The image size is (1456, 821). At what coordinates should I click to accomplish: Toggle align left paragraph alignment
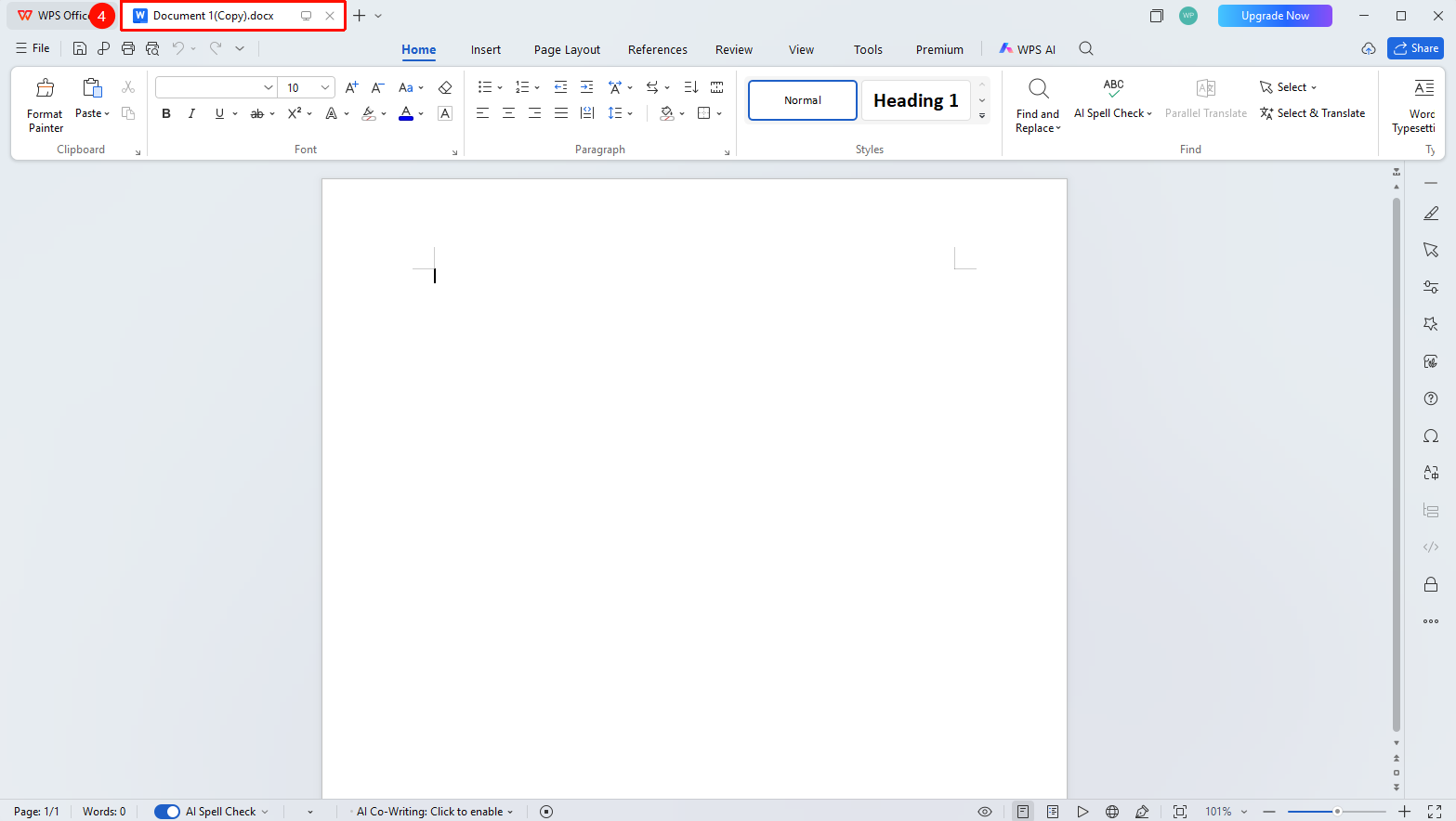point(482,113)
